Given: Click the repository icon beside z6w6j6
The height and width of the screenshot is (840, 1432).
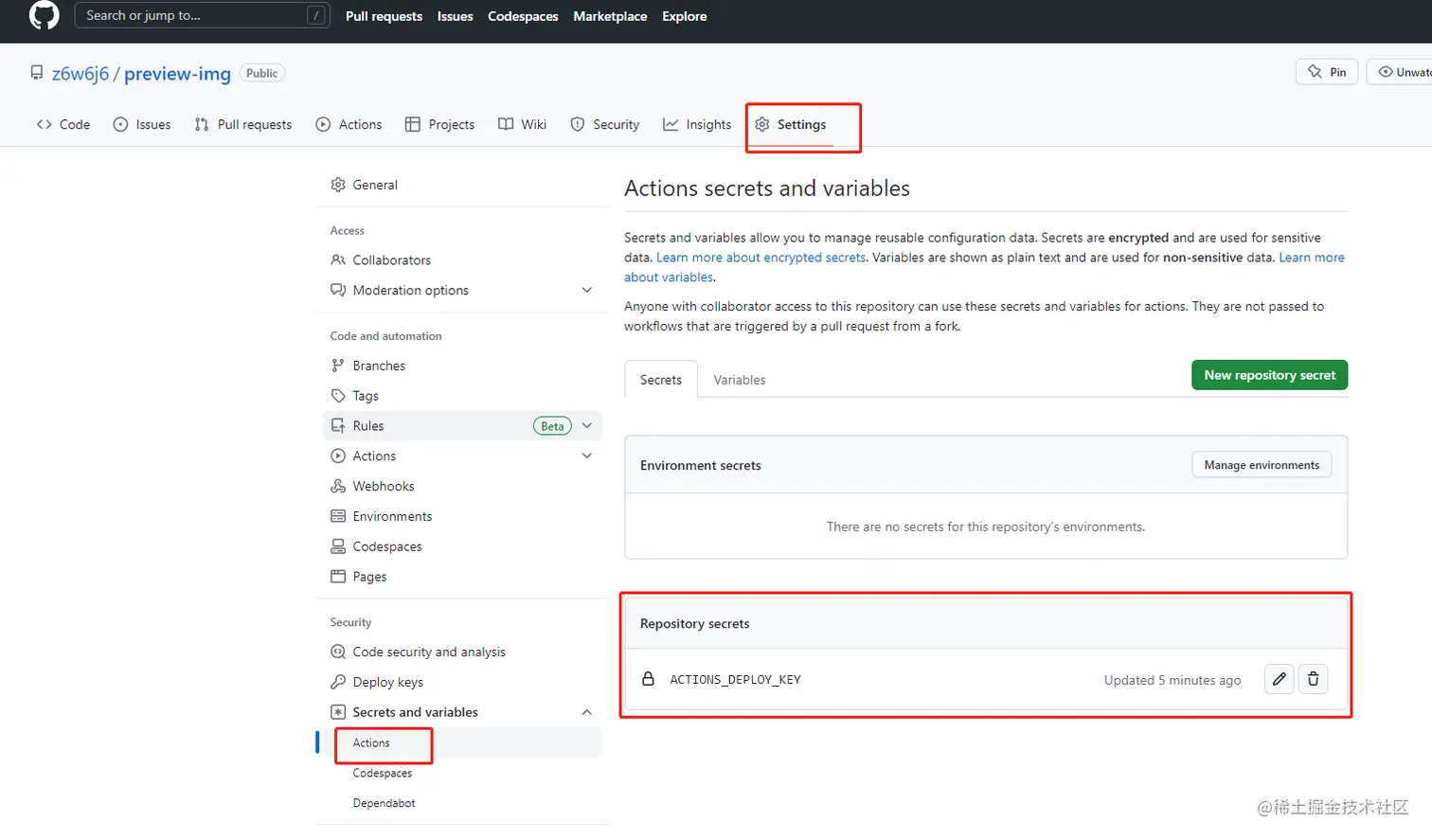Looking at the screenshot, I should (x=37, y=72).
